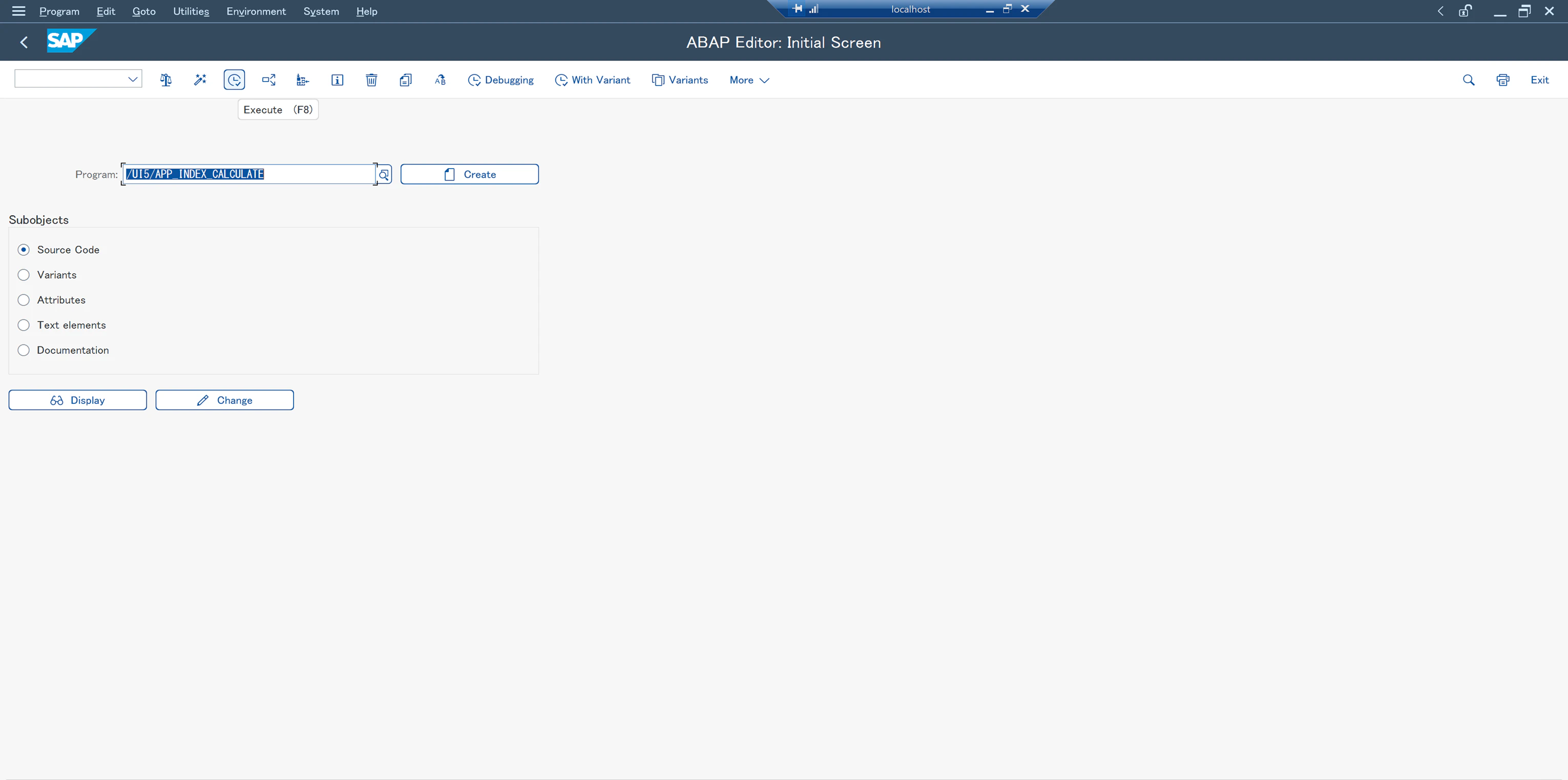
Task: Click the 'Program:' field label
Action: [x=96, y=175]
